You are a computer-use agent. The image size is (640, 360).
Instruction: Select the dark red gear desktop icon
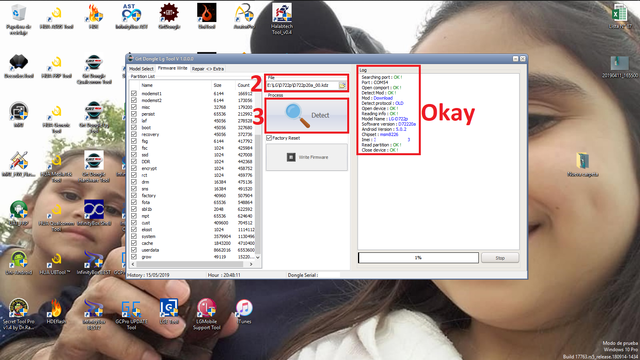coord(169,17)
